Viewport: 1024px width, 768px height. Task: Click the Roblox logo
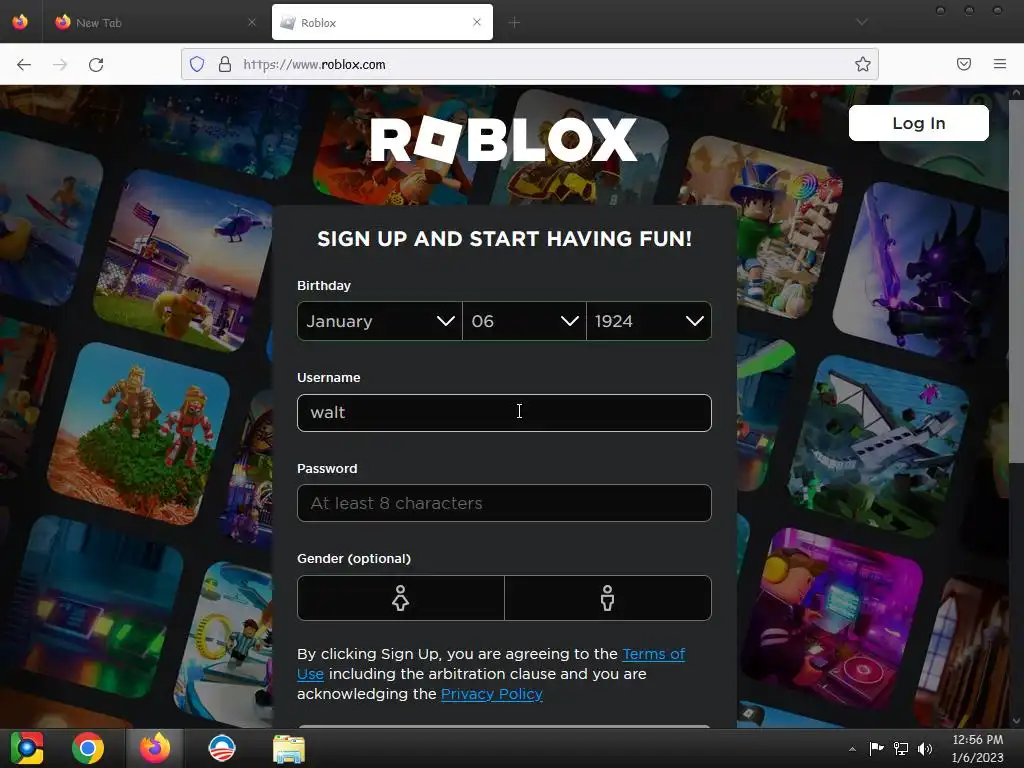(504, 140)
